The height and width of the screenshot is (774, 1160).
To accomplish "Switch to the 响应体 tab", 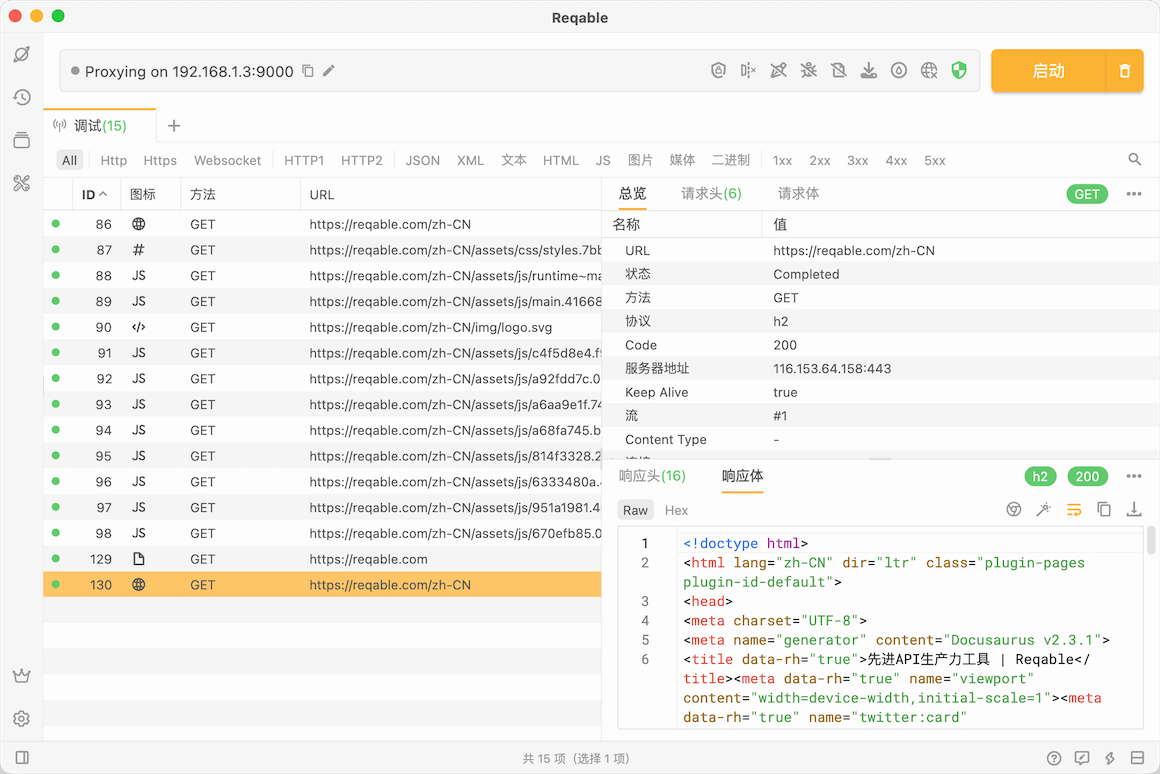I will (742, 476).
